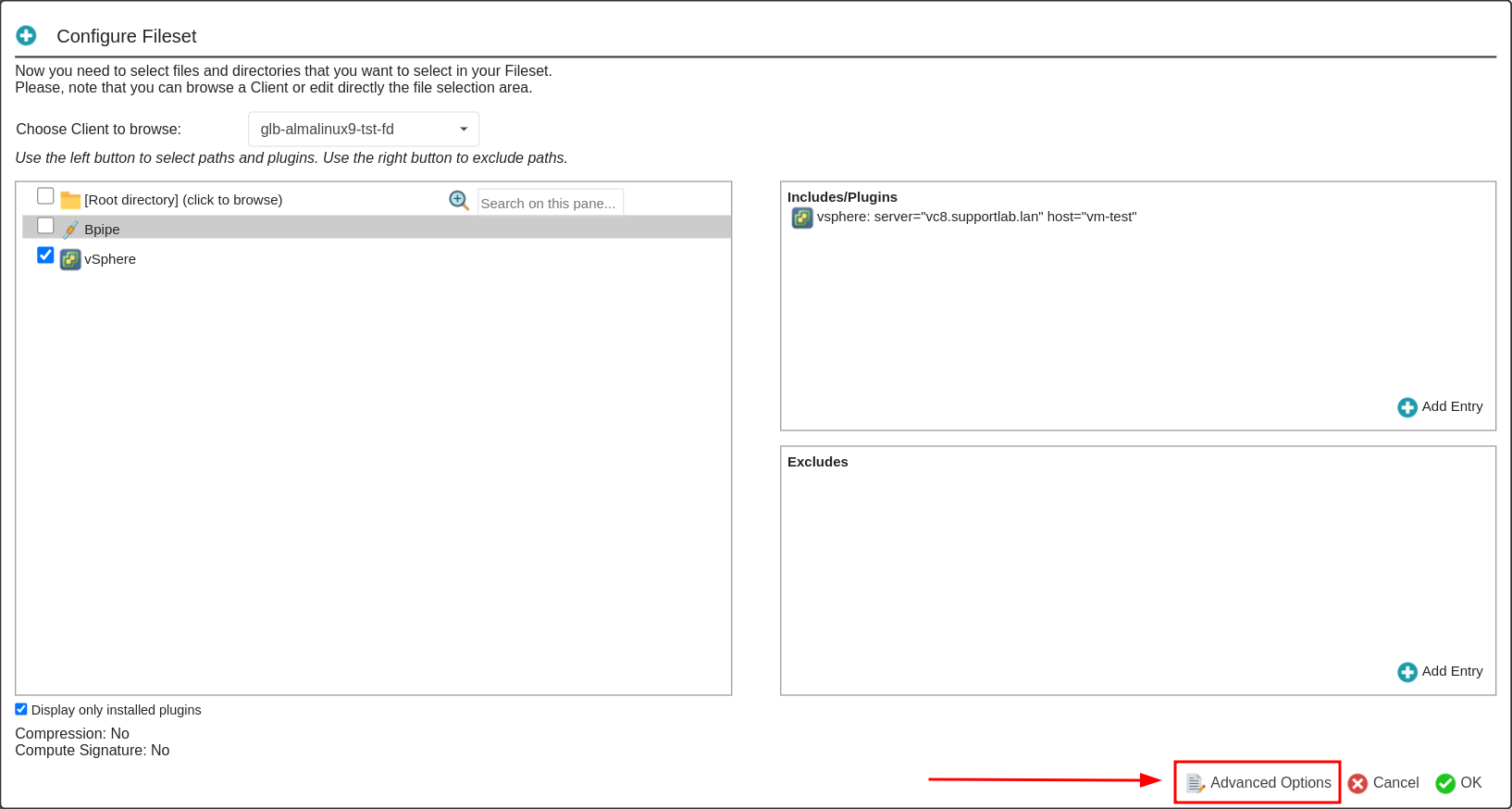
Task: Open the Advanced Options dialog
Action: pyautogui.click(x=1258, y=783)
